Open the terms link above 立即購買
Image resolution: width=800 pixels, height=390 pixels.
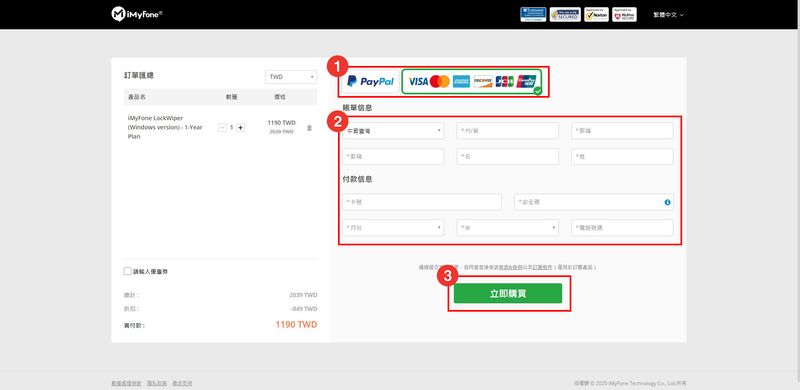pyautogui.click(x=510, y=267)
